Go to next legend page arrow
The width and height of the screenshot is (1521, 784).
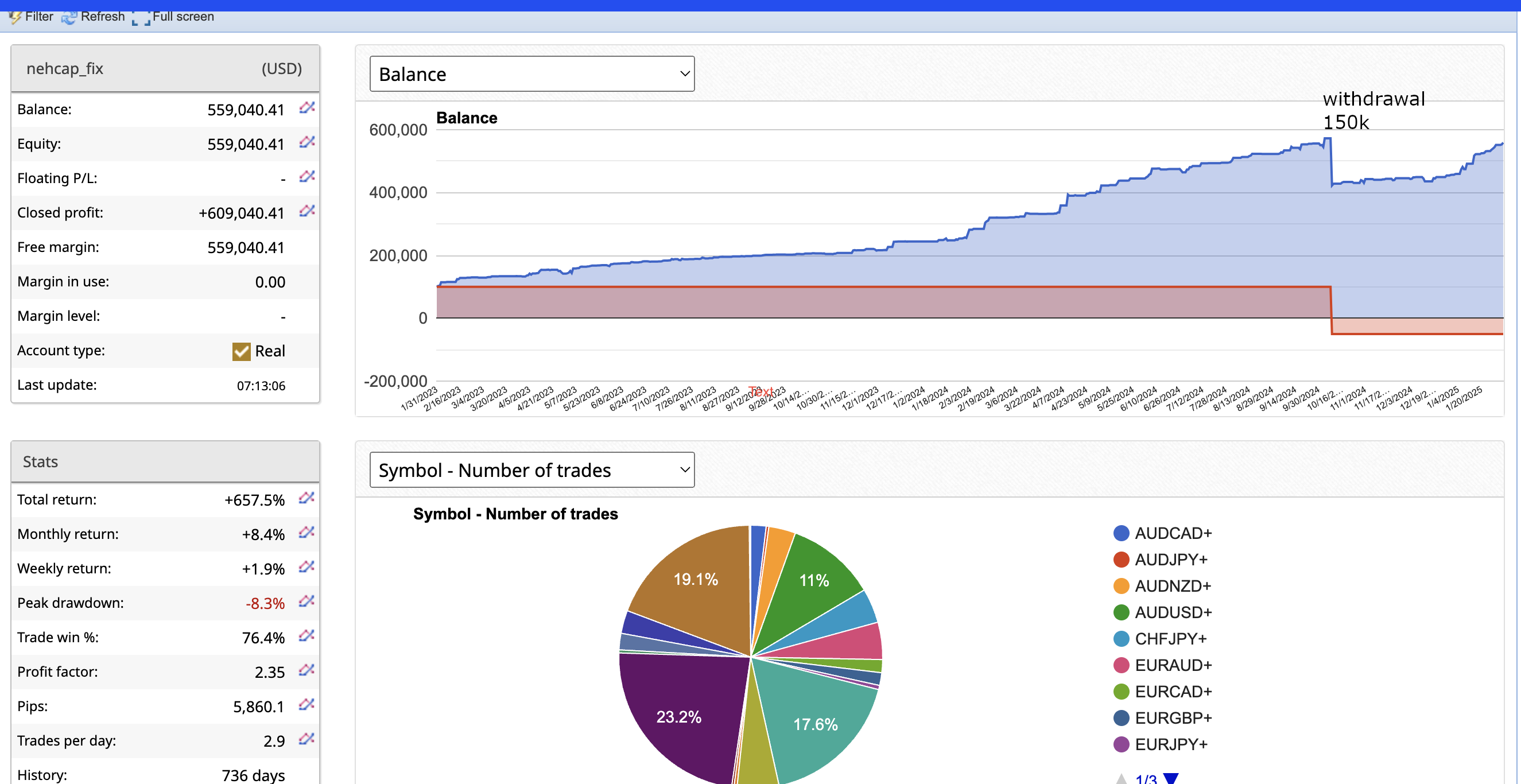[1170, 778]
